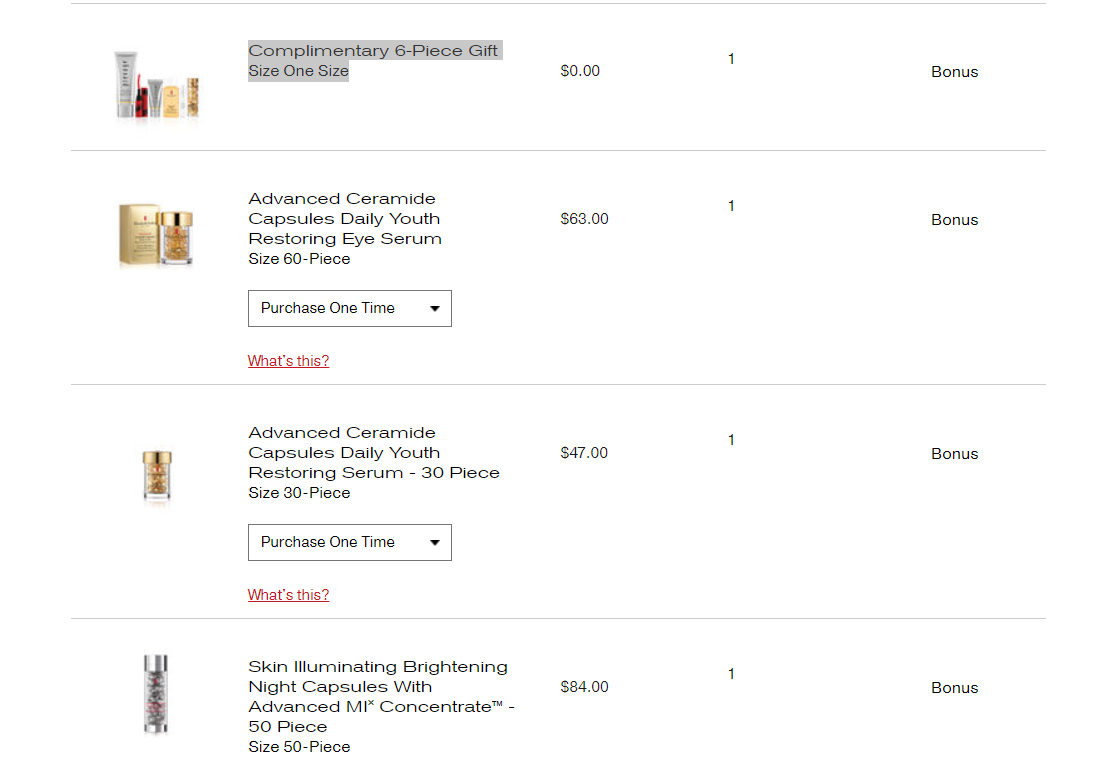Expand the Eye Serum purchase frequency dropdown
Screen dimensions: 1098x760
(349, 308)
